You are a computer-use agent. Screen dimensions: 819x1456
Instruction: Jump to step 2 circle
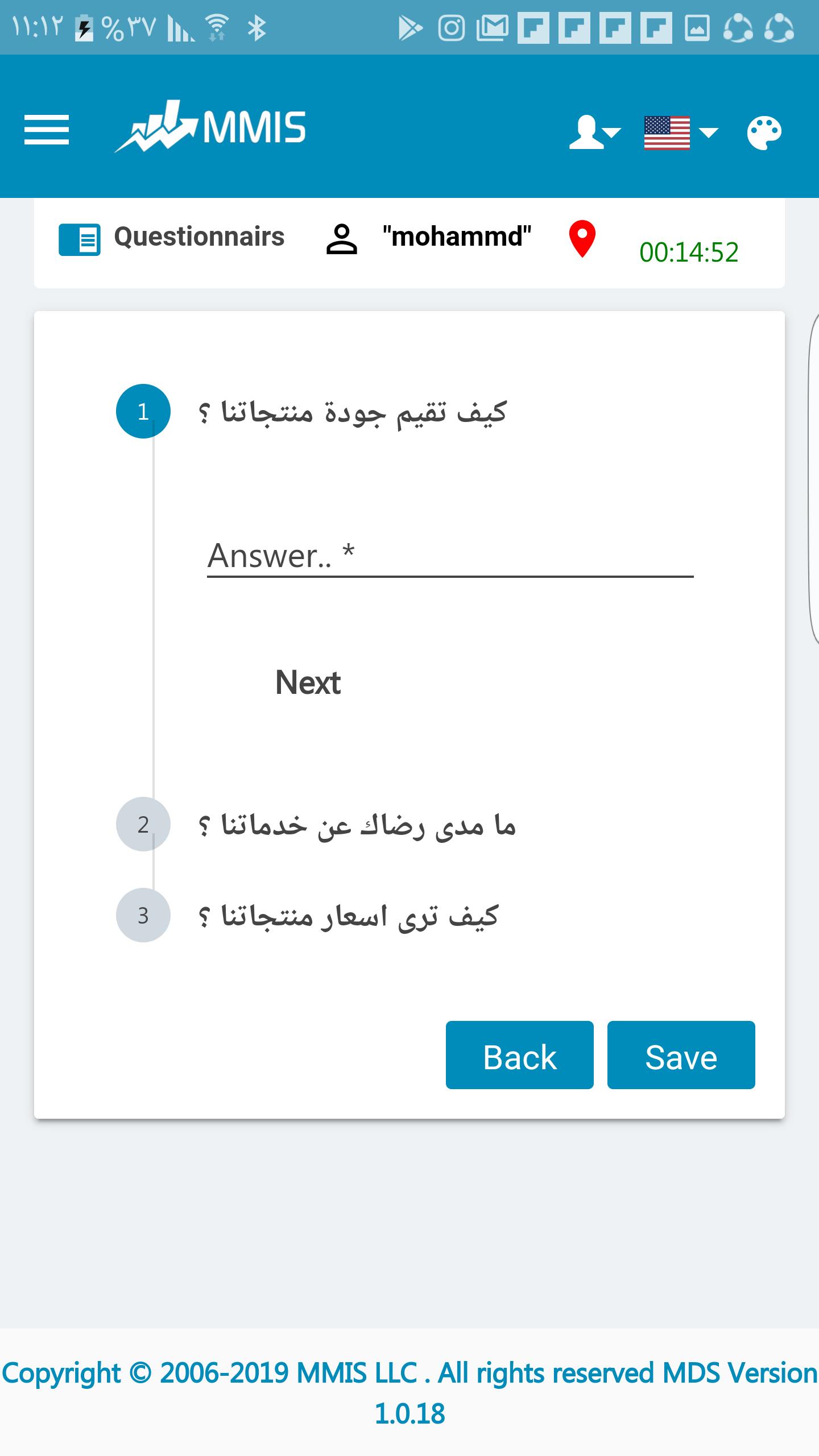(x=143, y=824)
